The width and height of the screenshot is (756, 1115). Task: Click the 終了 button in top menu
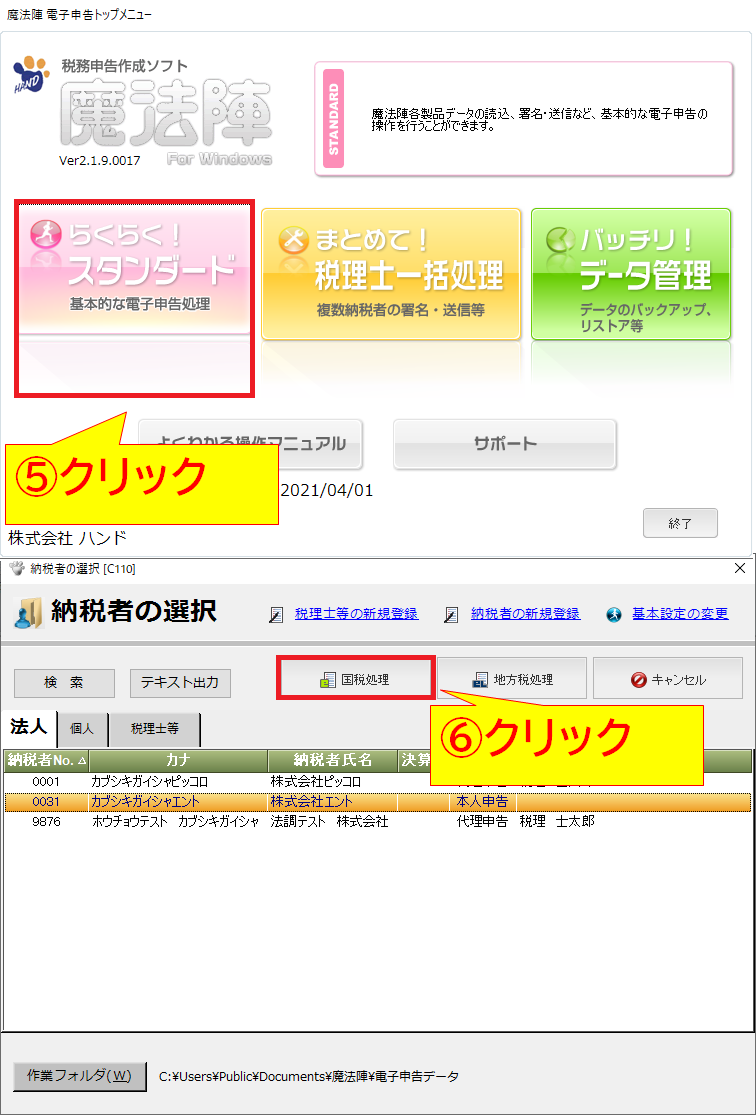(x=680, y=523)
